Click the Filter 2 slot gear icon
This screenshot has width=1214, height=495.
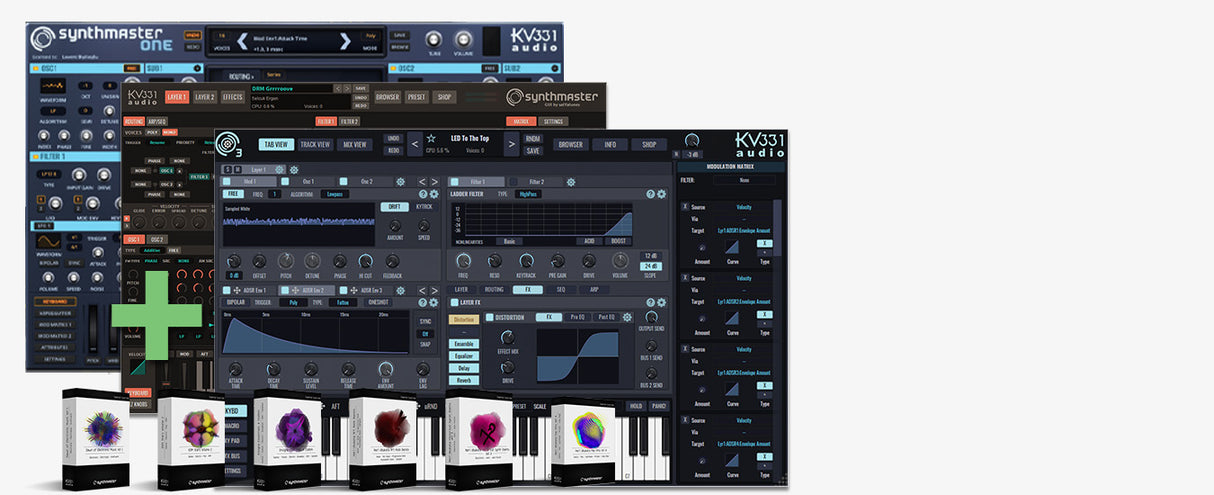[x=570, y=182]
